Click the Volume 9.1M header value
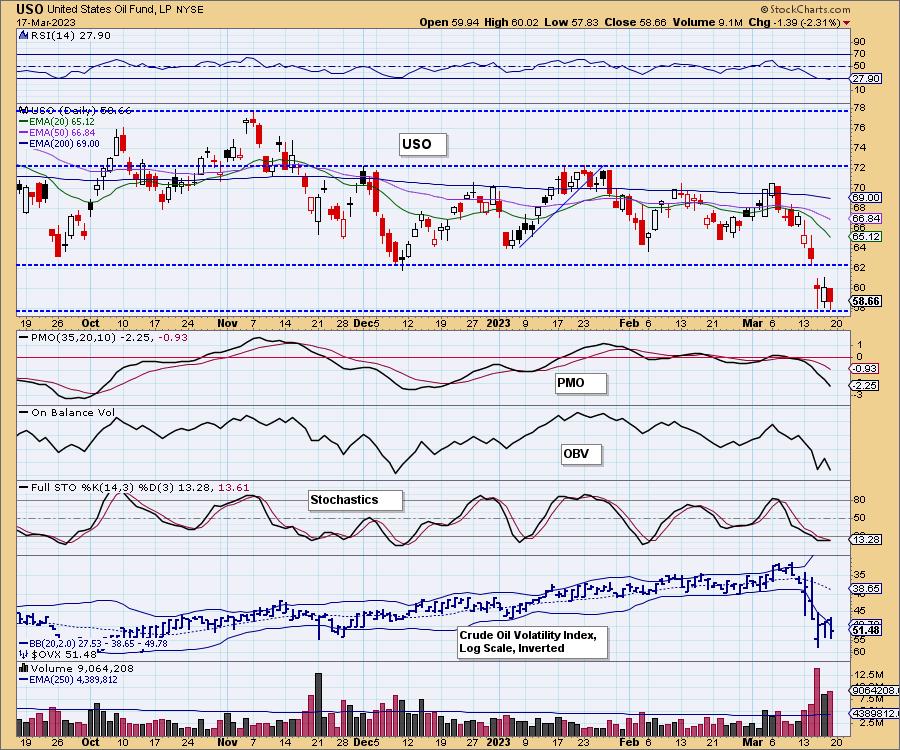Viewport: 900px width, 750px height. click(708, 22)
